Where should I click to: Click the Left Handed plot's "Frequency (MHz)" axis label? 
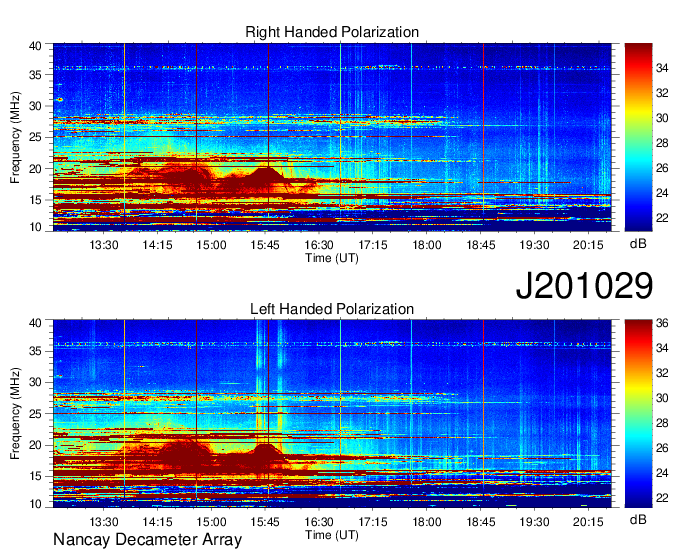(15, 414)
